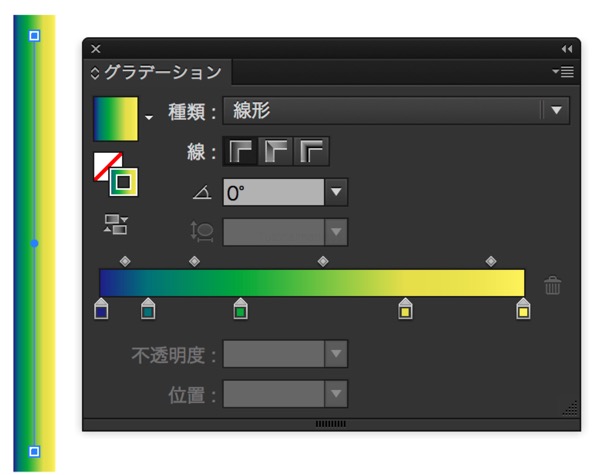
Task: Select the グラデーション panel tab
Action: point(162,72)
